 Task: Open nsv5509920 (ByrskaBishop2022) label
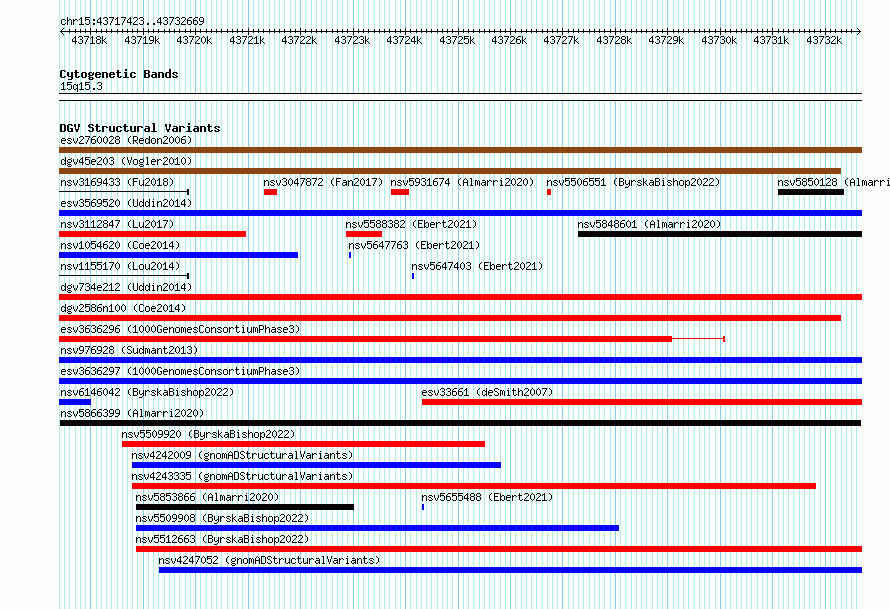click(x=208, y=434)
